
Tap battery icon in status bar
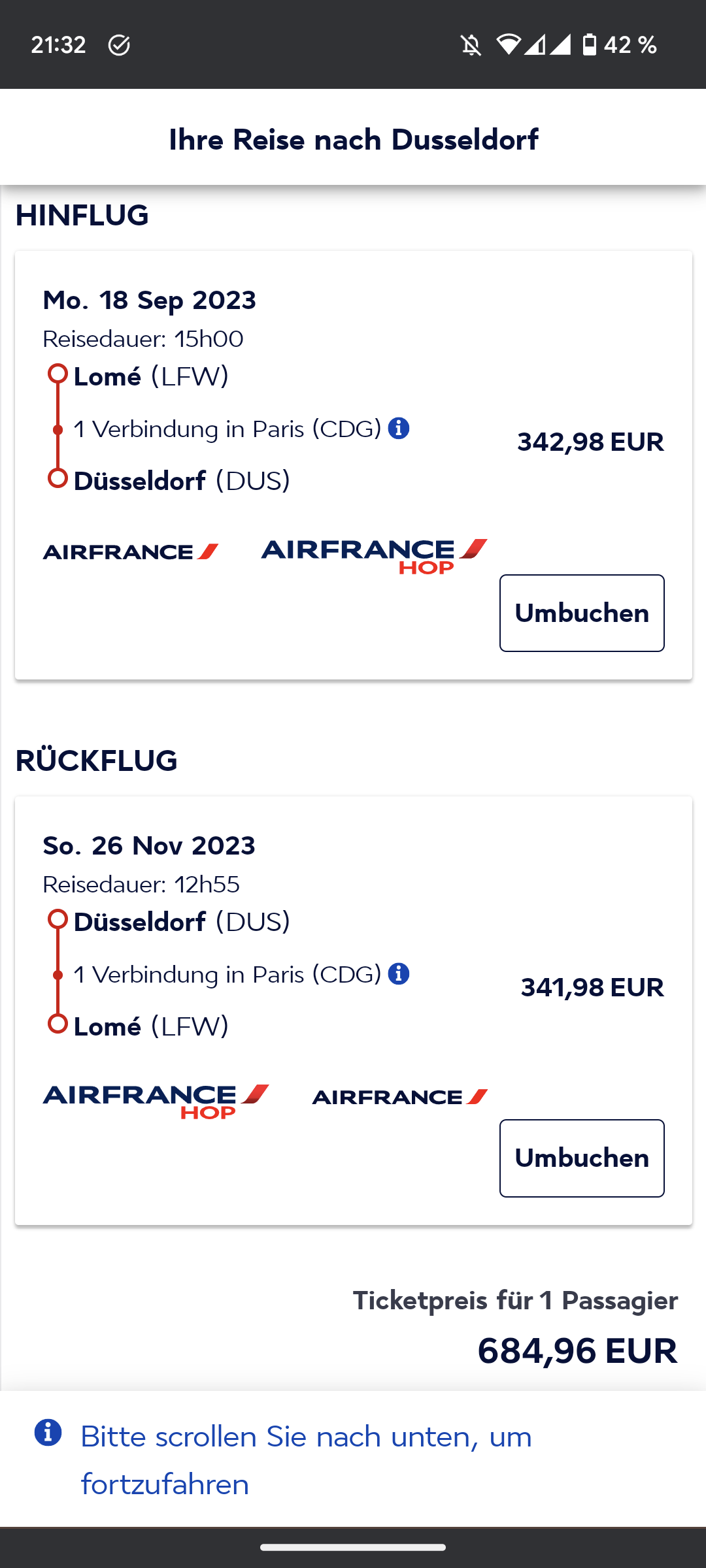(590, 45)
